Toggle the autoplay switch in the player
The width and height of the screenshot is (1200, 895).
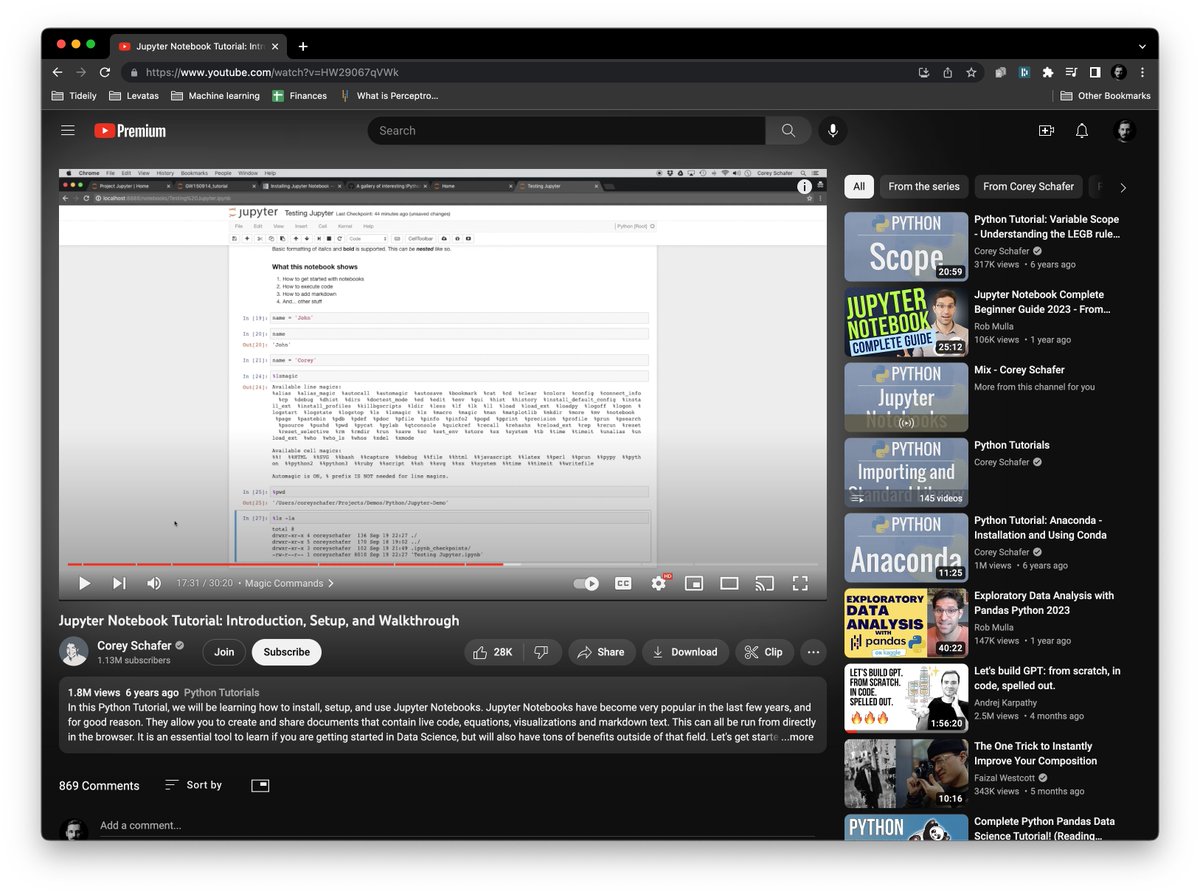pyautogui.click(x=586, y=583)
